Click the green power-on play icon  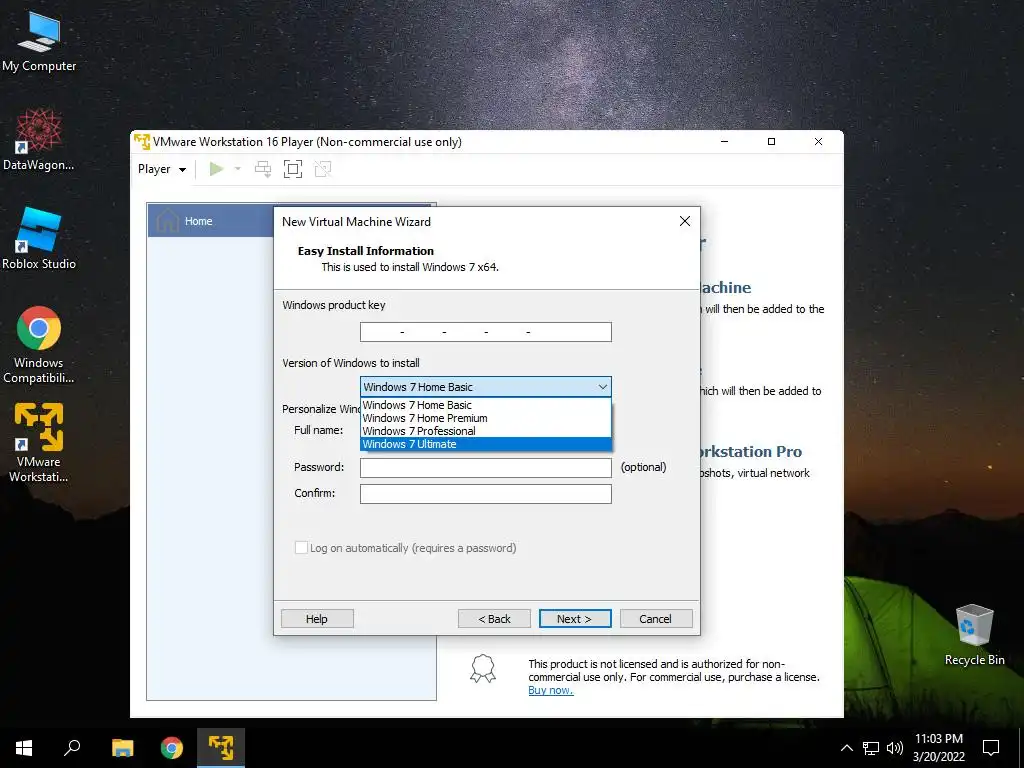[x=216, y=169]
